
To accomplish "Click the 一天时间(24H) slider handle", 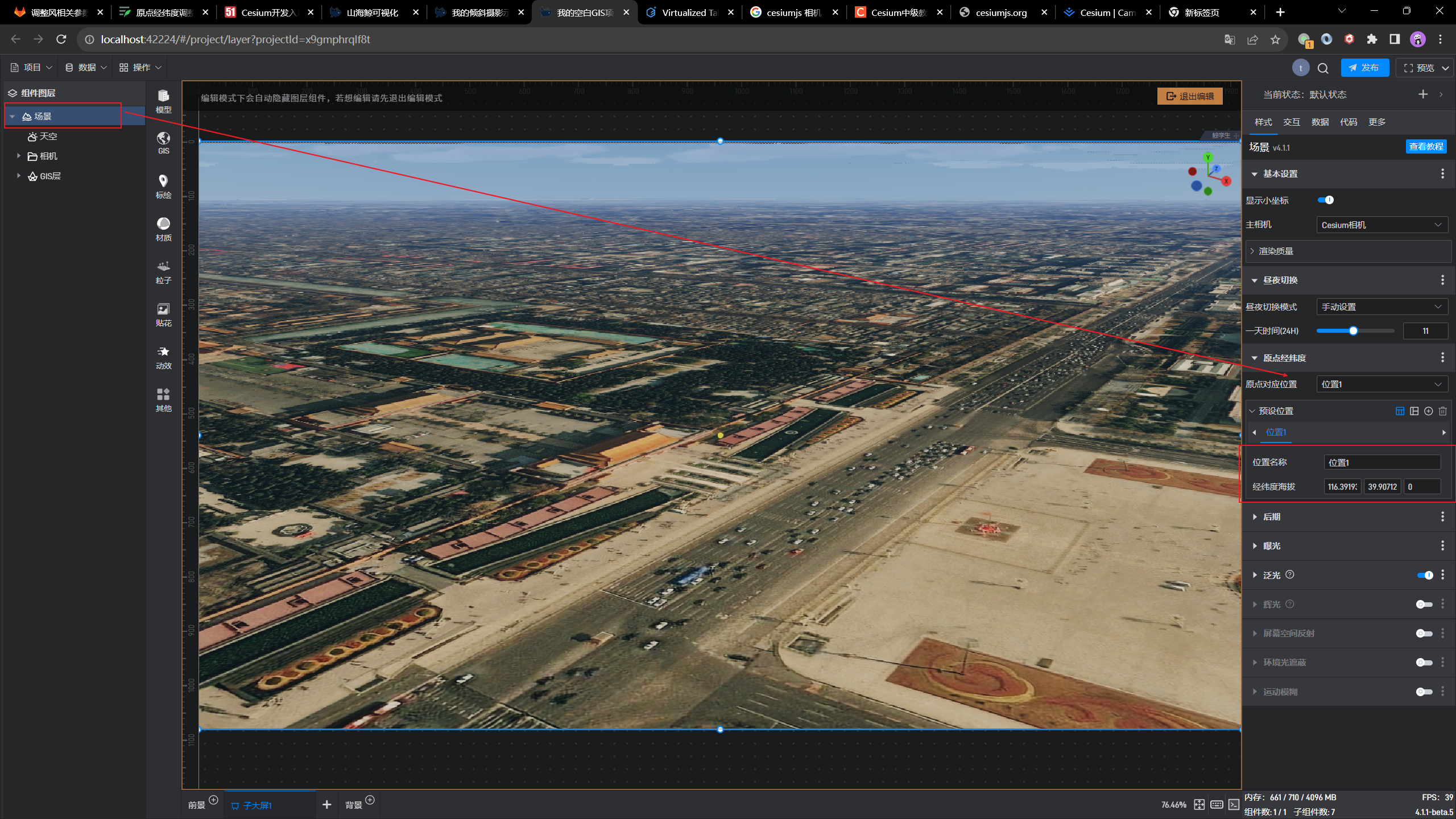I will click(x=1353, y=330).
